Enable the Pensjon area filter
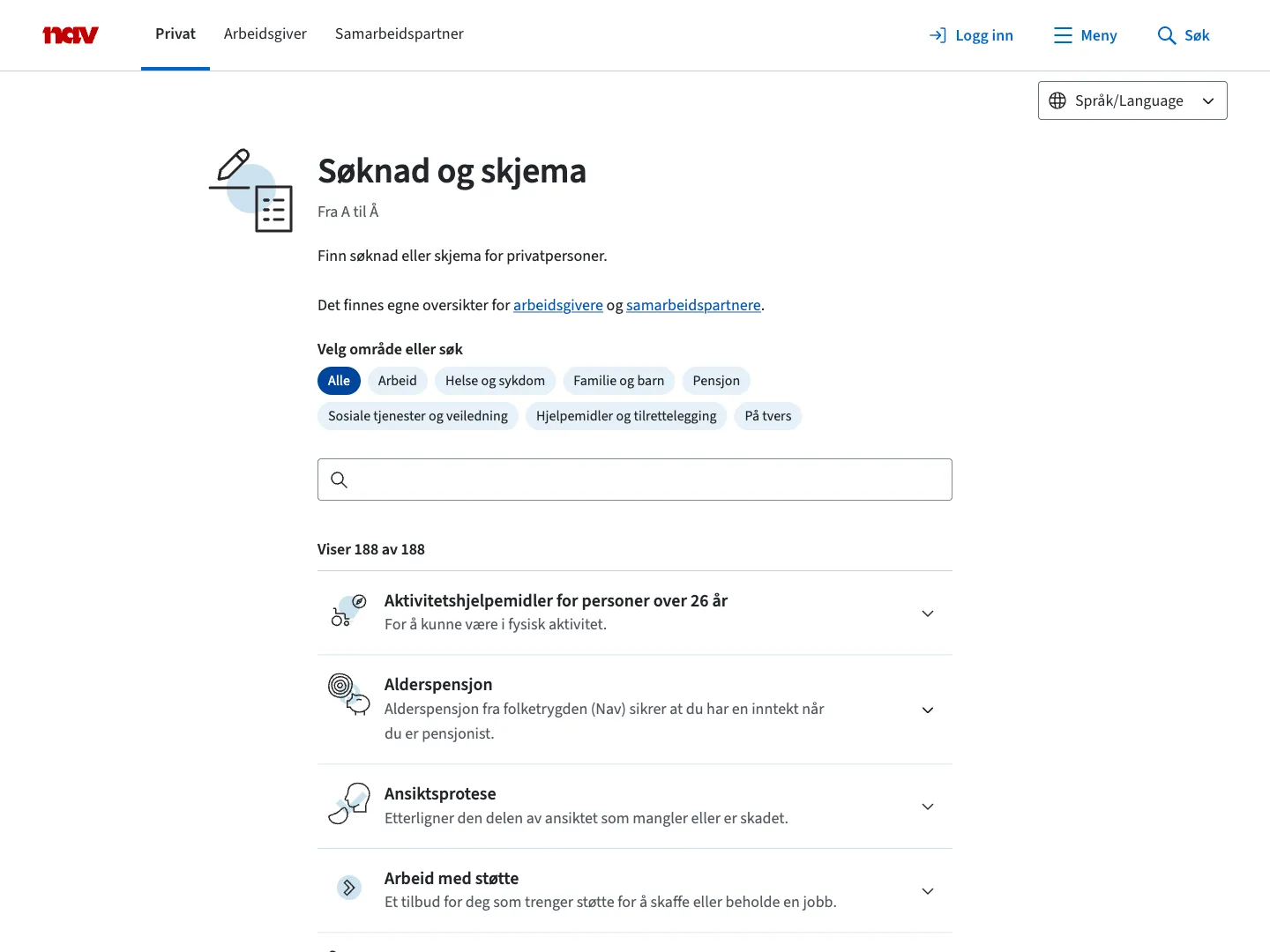The width and height of the screenshot is (1270, 952). 715,381
